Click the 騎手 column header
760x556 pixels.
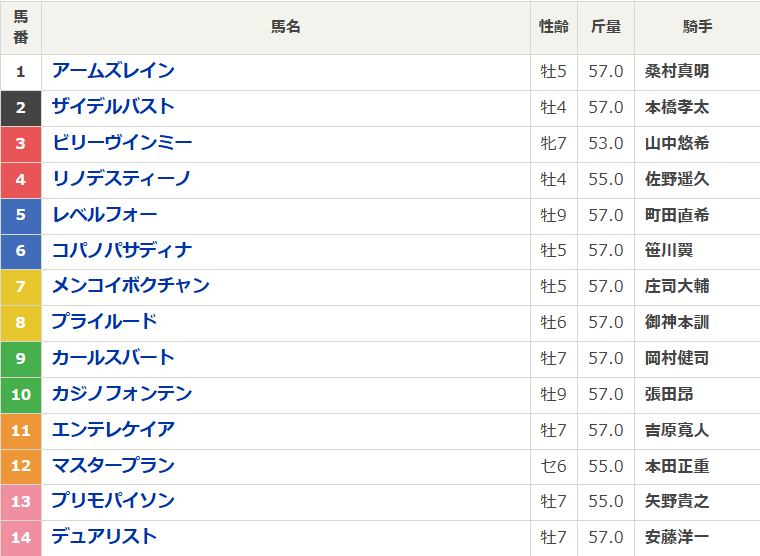(697, 28)
